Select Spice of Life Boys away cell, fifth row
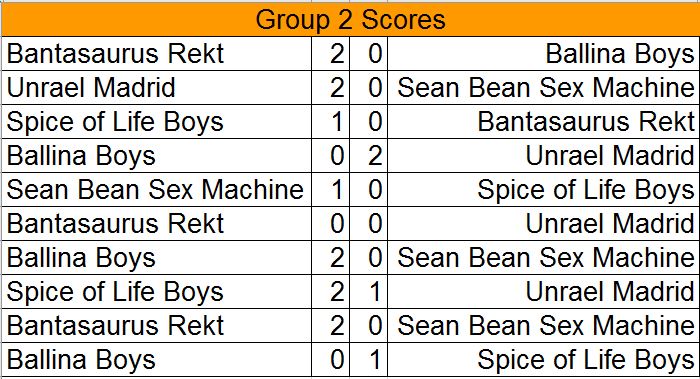This screenshot has height=379, width=700. [x=543, y=189]
